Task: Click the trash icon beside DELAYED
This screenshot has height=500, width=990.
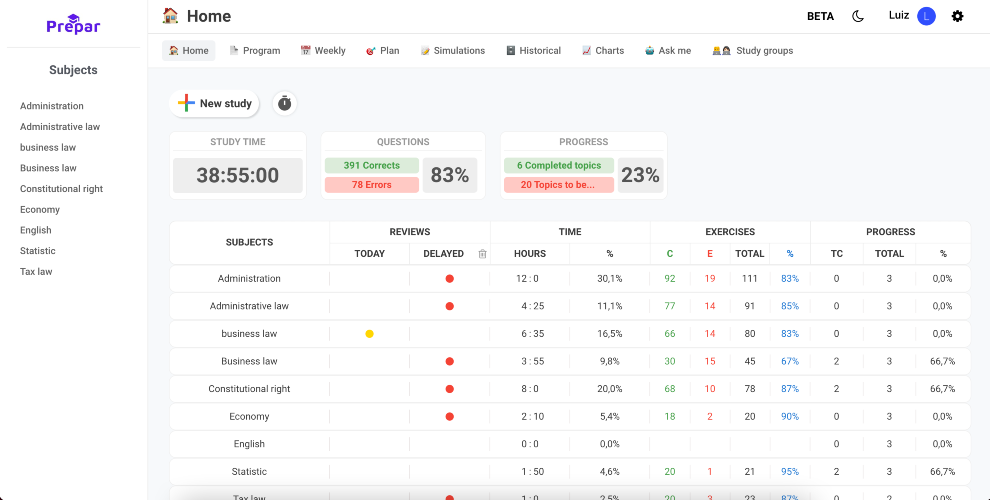Action: point(482,254)
